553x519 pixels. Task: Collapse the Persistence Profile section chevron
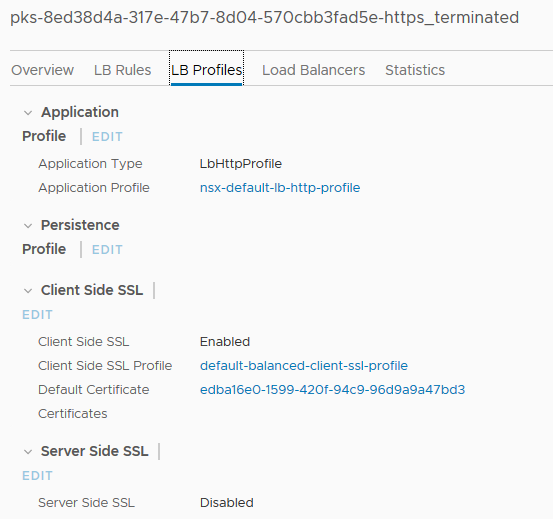28,226
